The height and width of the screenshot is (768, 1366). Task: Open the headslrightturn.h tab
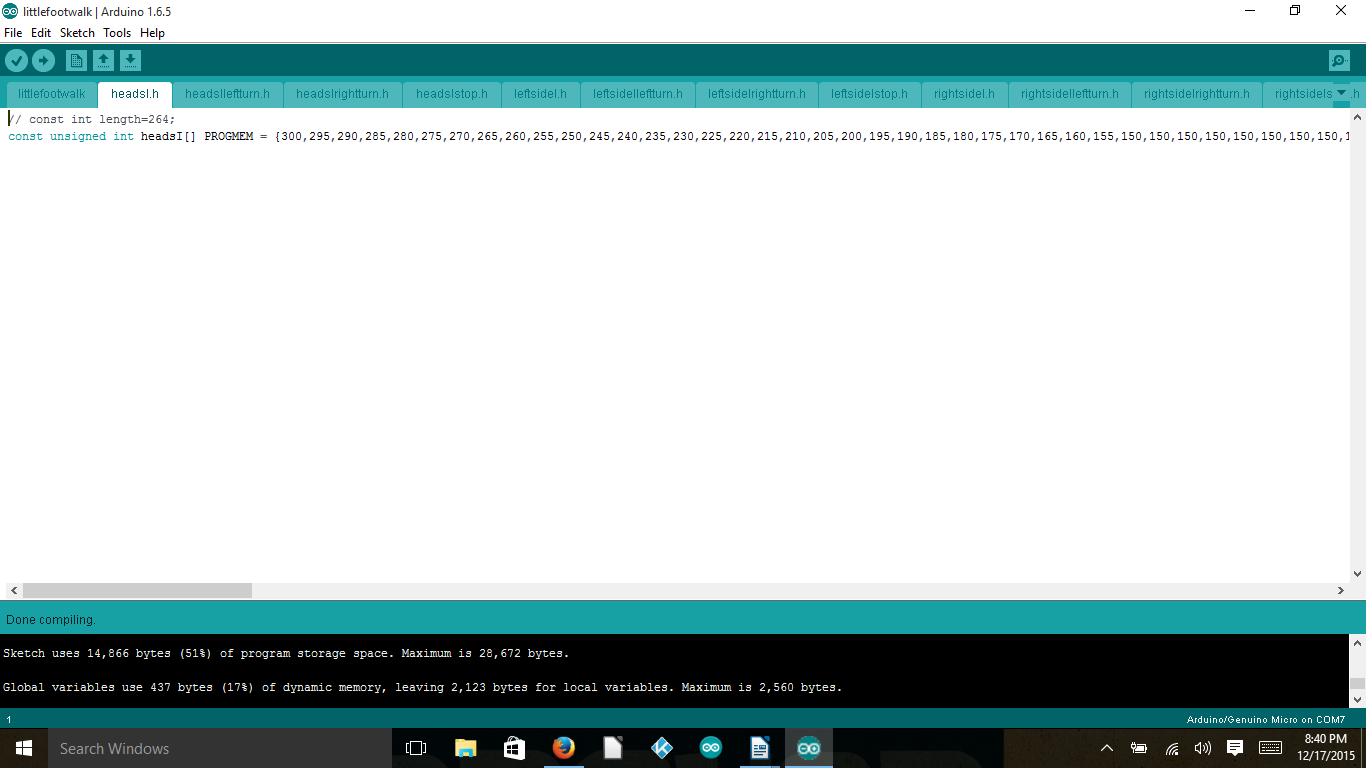pos(343,94)
